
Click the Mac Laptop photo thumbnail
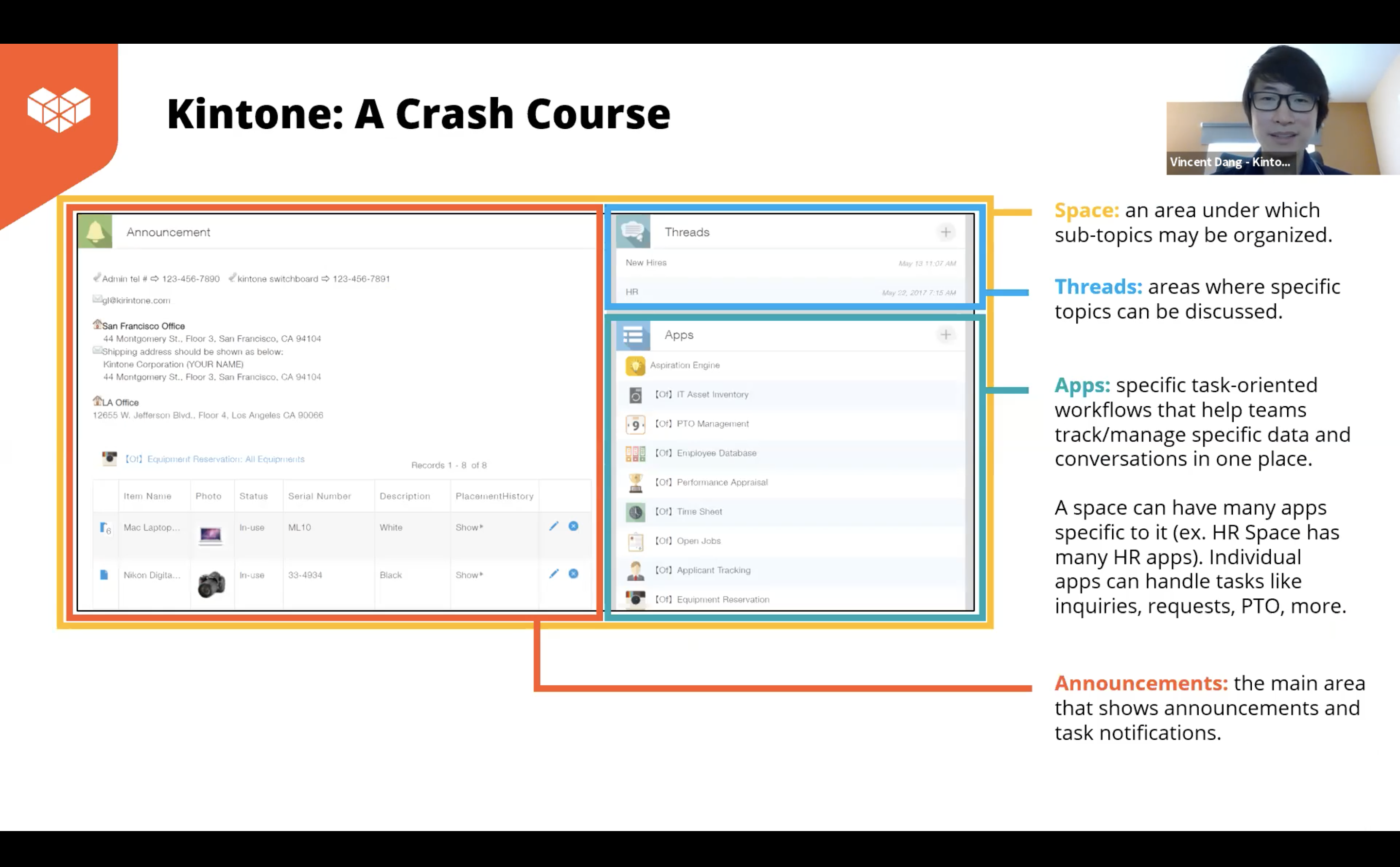[x=210, y=535]
